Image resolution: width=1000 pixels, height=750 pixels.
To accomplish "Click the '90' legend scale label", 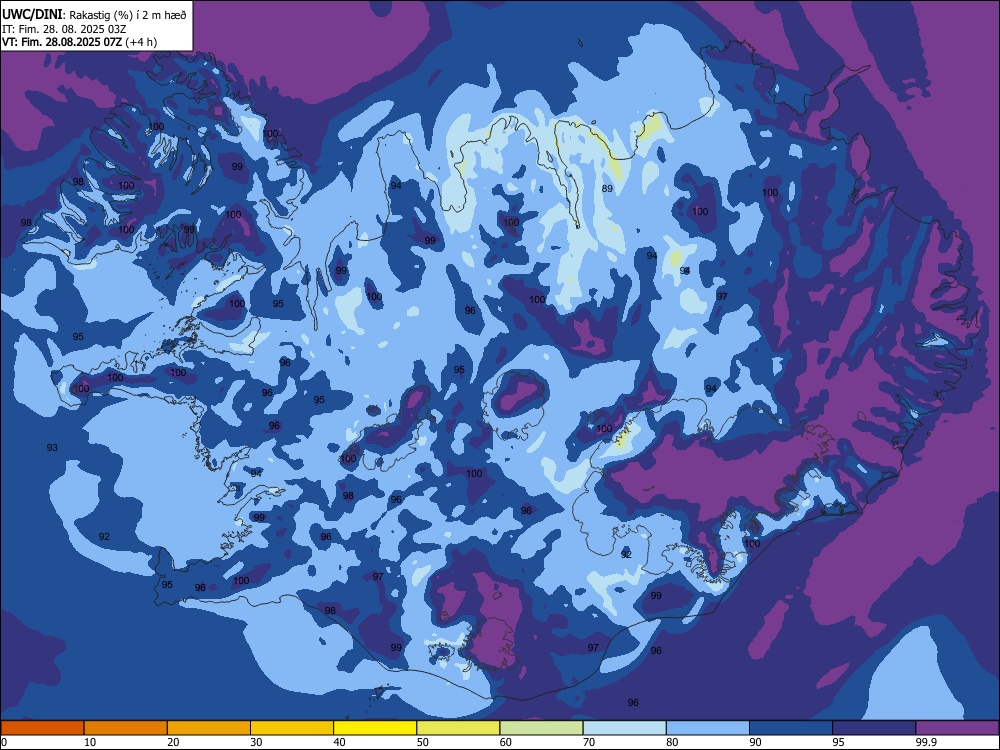I will tap(756, 742).
